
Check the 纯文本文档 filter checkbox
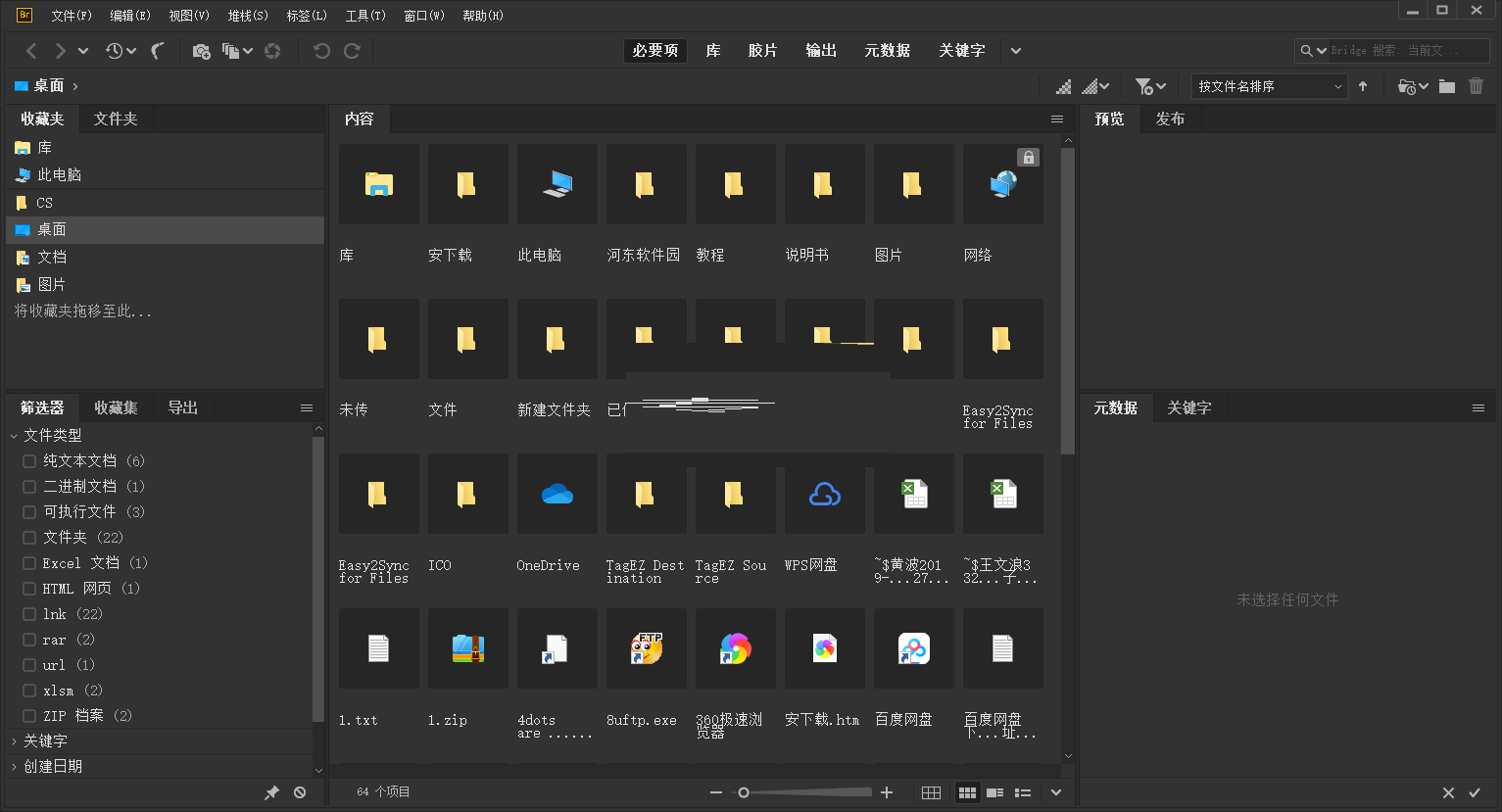pyautogui.click(x=29, y=461)
